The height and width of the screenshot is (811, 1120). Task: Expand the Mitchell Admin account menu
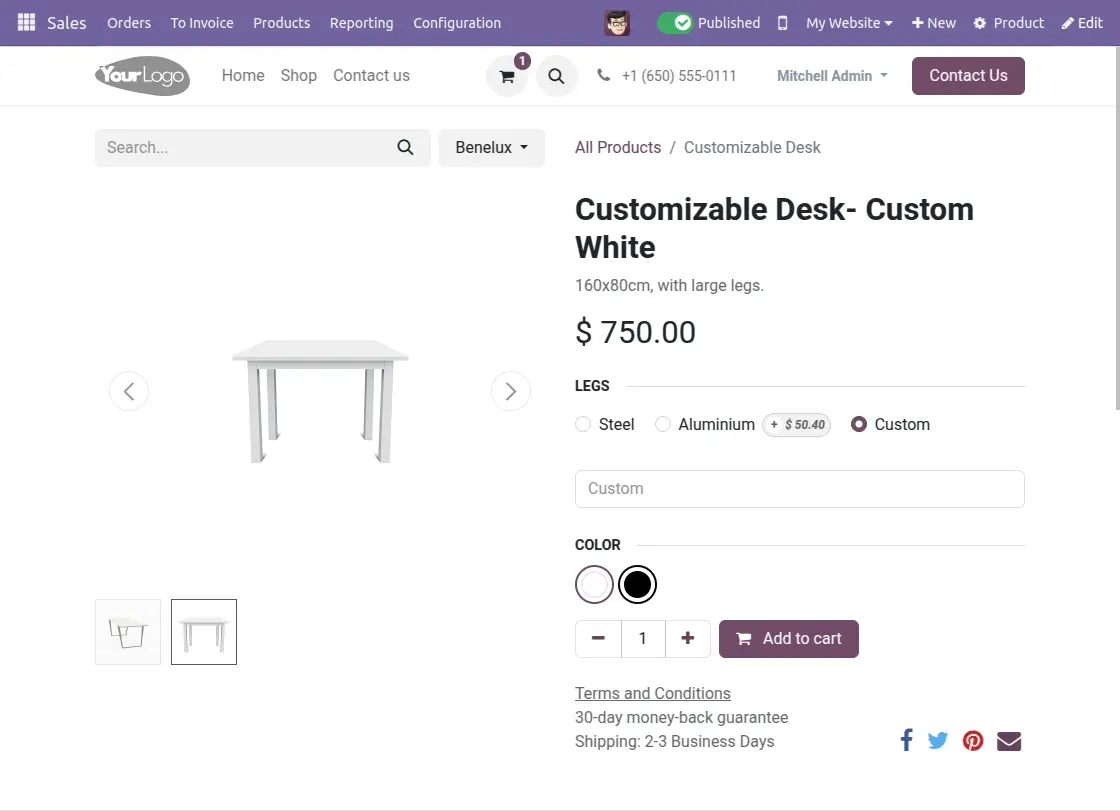coord(831,75)
